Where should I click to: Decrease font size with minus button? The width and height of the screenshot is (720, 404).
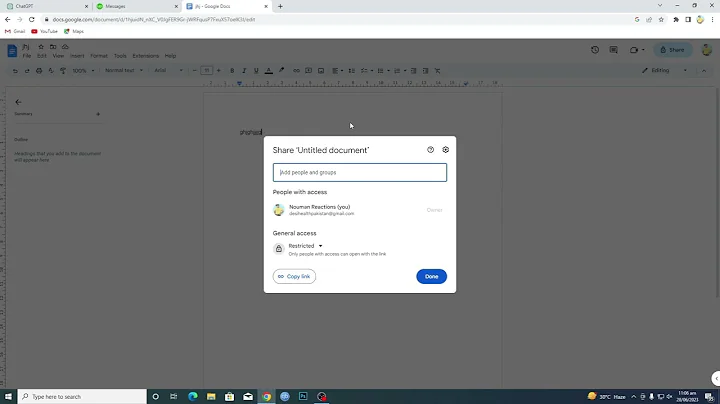[195, 71]
